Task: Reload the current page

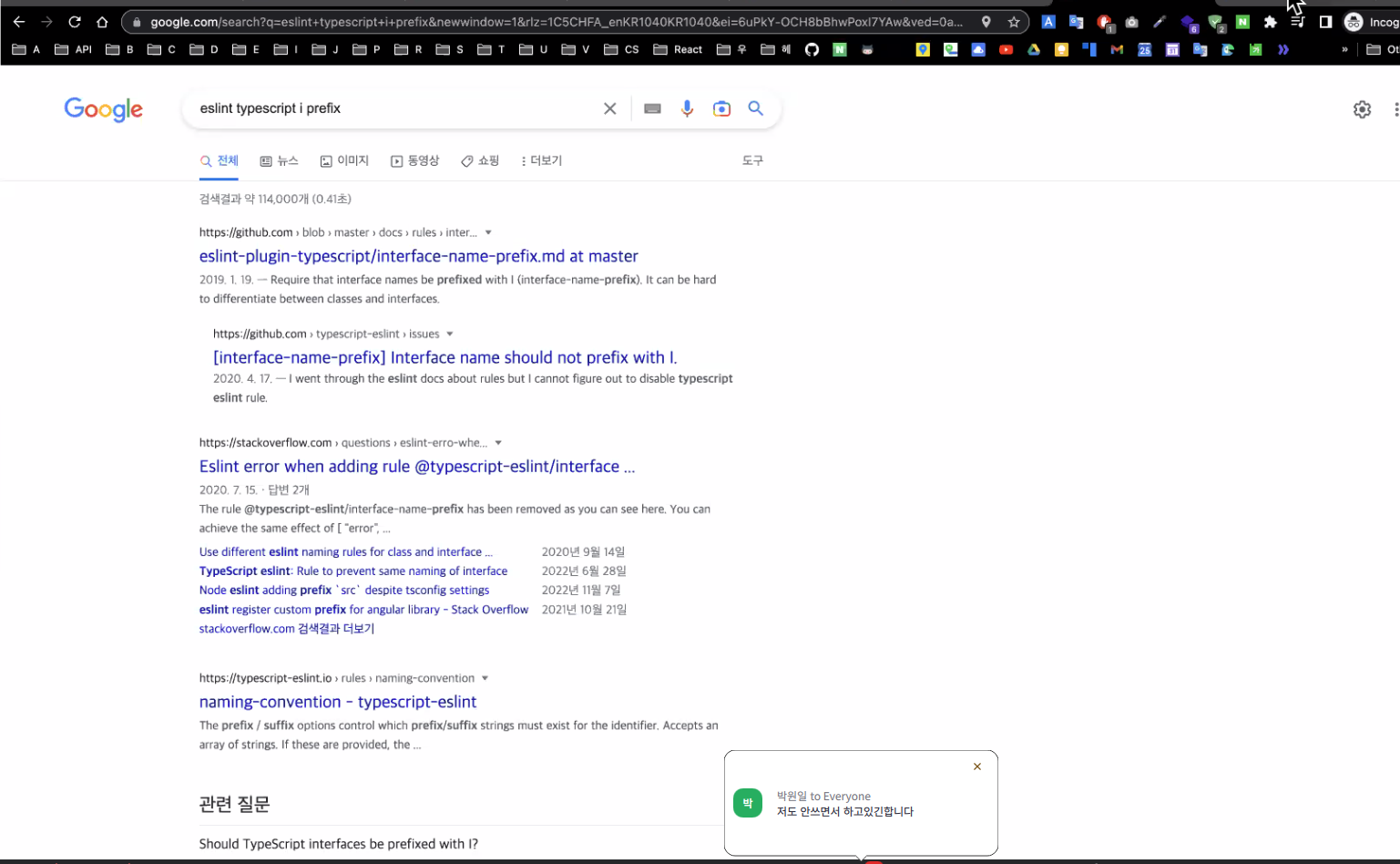Action: (75, 22)
